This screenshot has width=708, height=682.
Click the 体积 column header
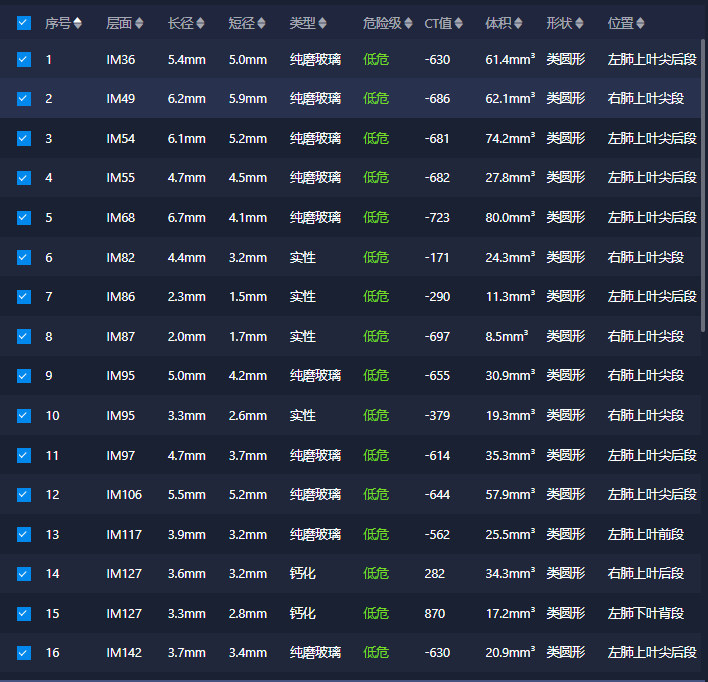[x=498, y=23]
